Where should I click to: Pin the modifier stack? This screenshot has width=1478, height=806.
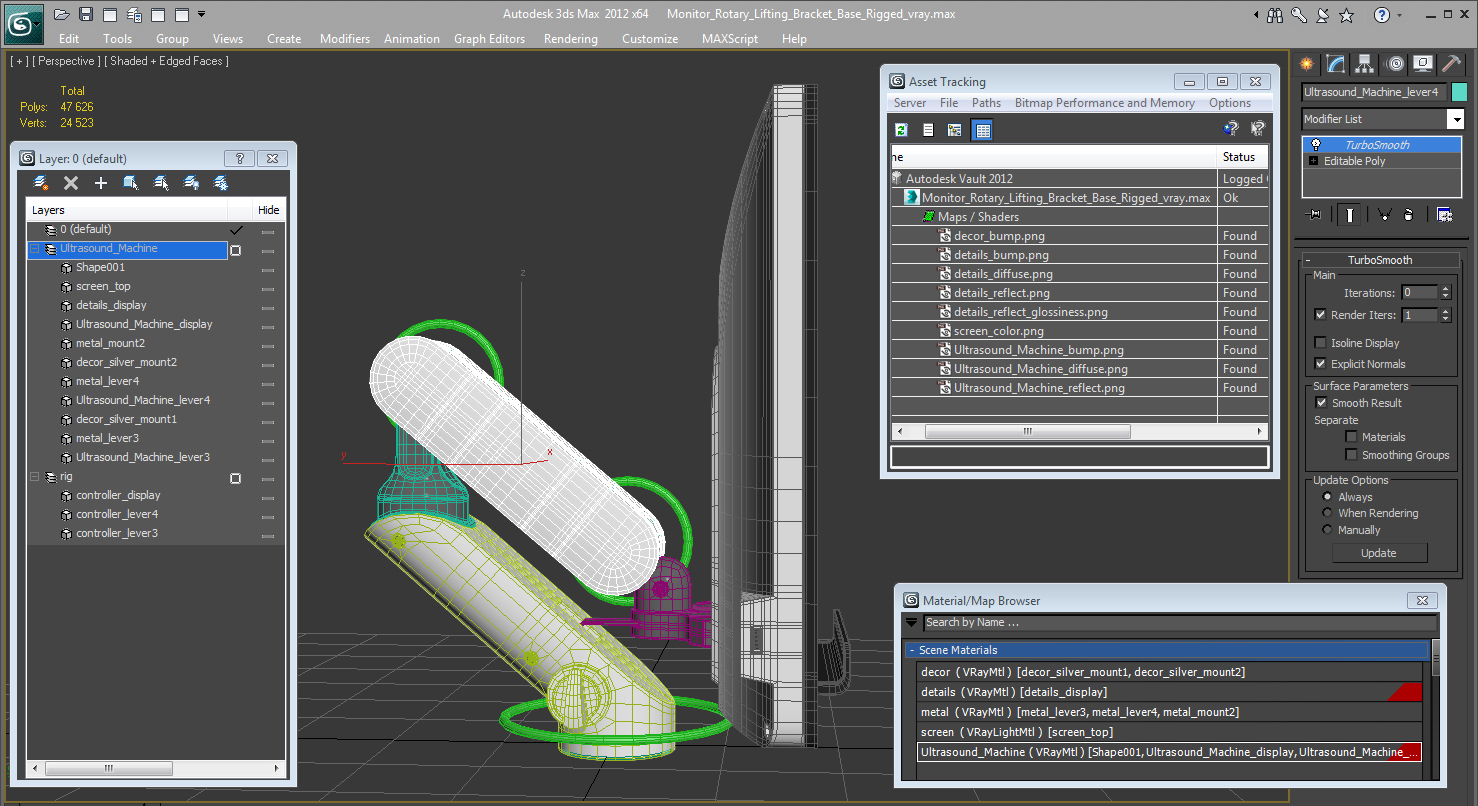[x=1314, y=215]
